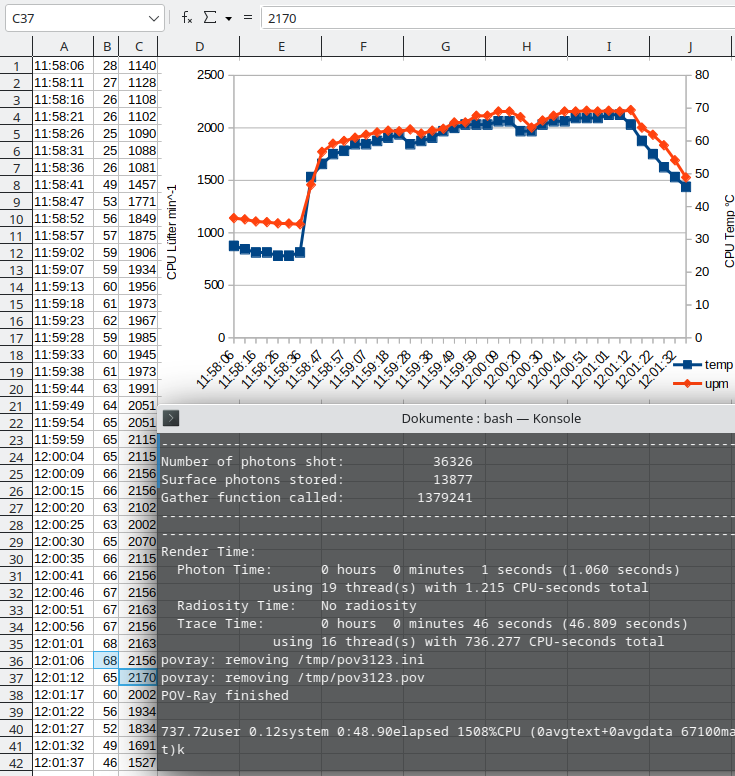
Task: Select row 8 header
Action: pos(16,185)
